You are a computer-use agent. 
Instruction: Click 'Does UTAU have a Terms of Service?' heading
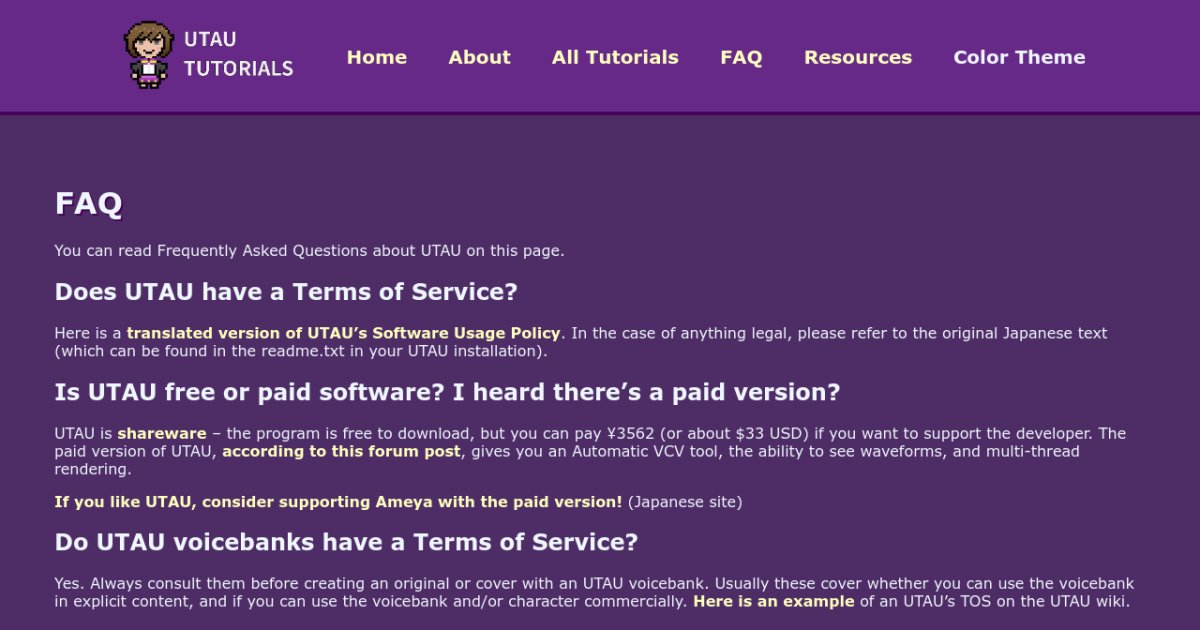(286, 292)
